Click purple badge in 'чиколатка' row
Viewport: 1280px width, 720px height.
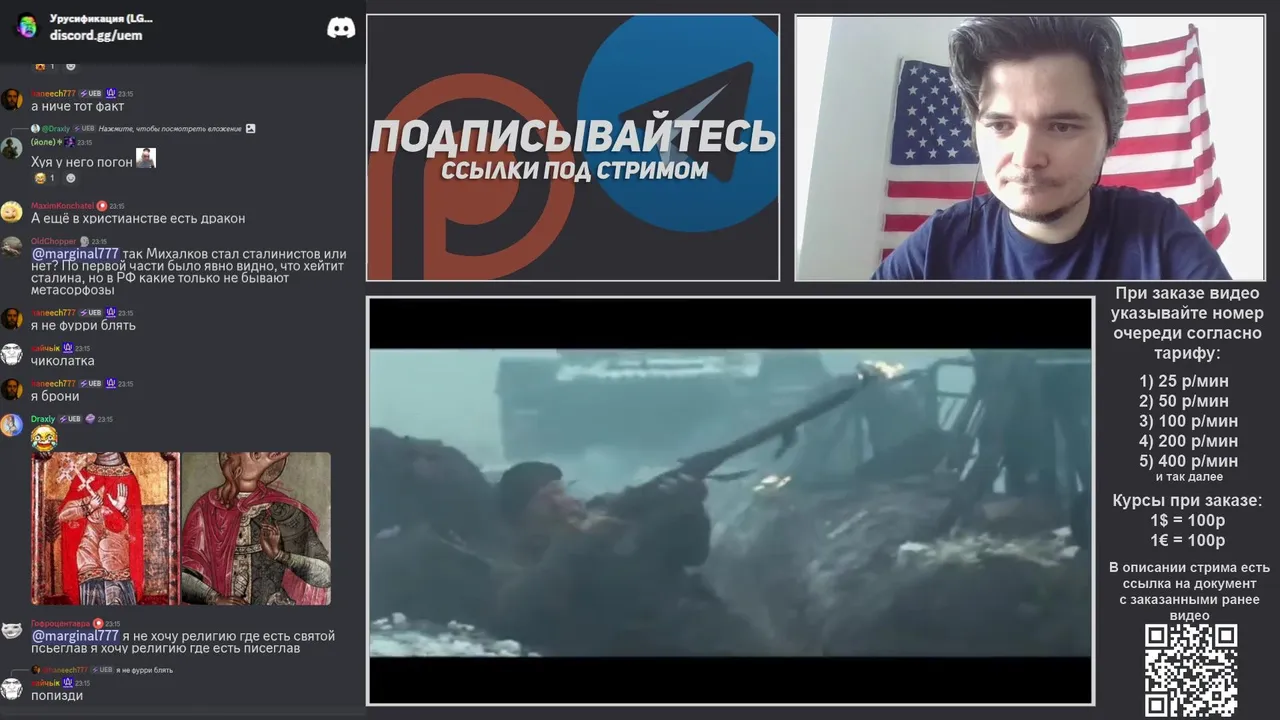(x=67, y=348)
